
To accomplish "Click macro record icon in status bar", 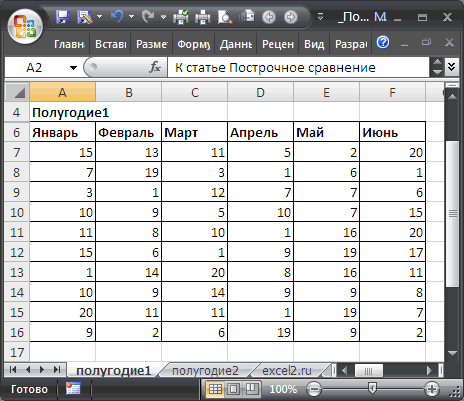I will click(73, 389).
